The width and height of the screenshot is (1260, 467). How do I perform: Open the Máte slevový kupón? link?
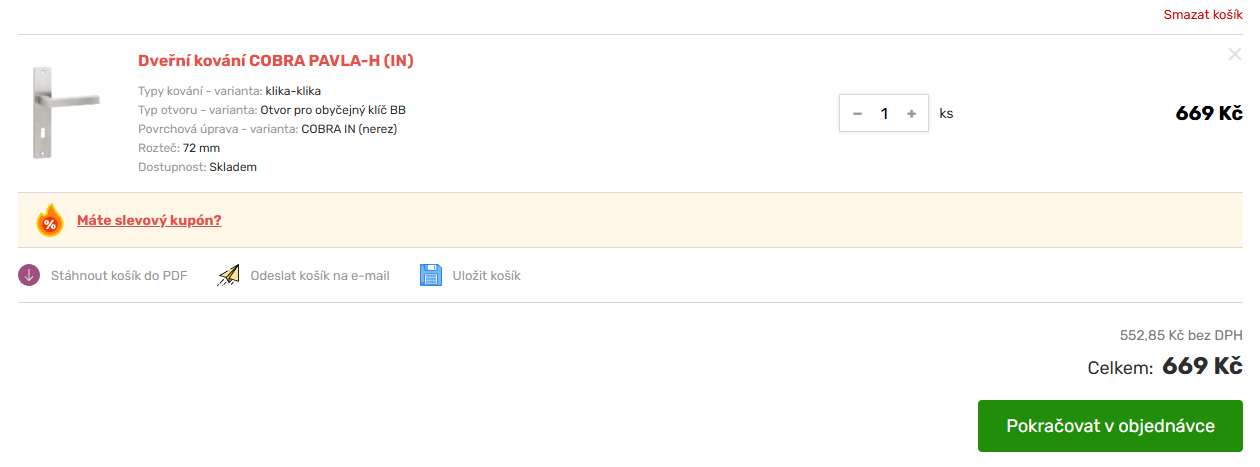coord(149,221)
